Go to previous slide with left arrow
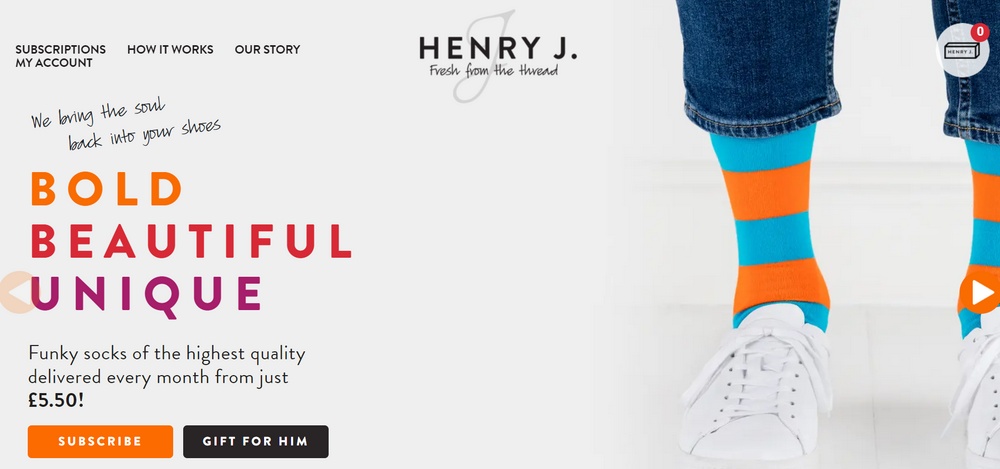The width and height of the screenshot is (1000, 469). [17, 292]
